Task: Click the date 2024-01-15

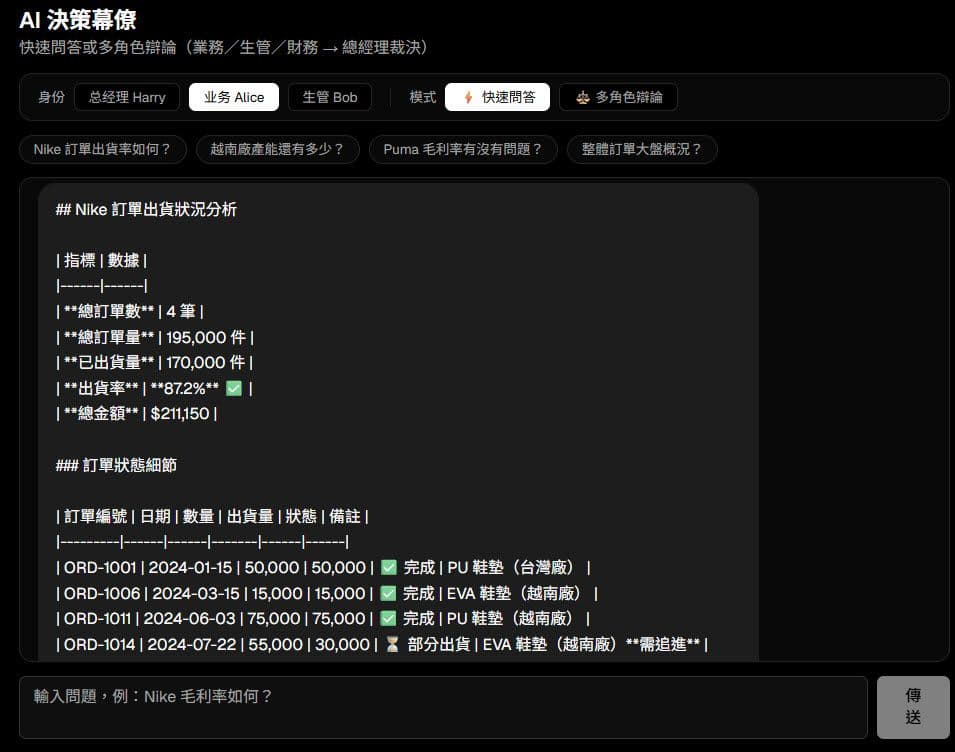Action: coord(191,568)
